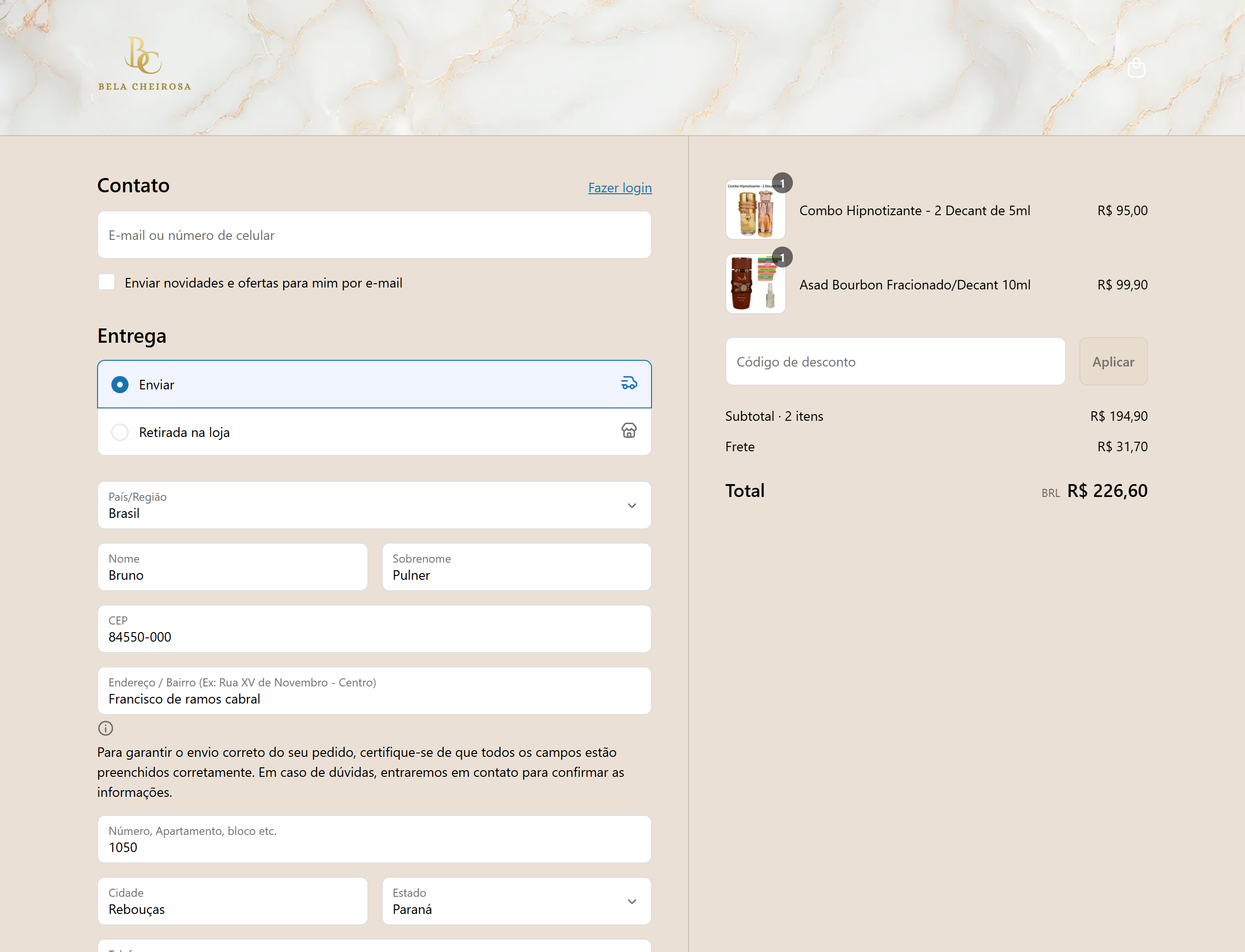This screenshot has height=952, width=1245.
Task: Enable email news and offers checkbox
Action: click(107, 282)
